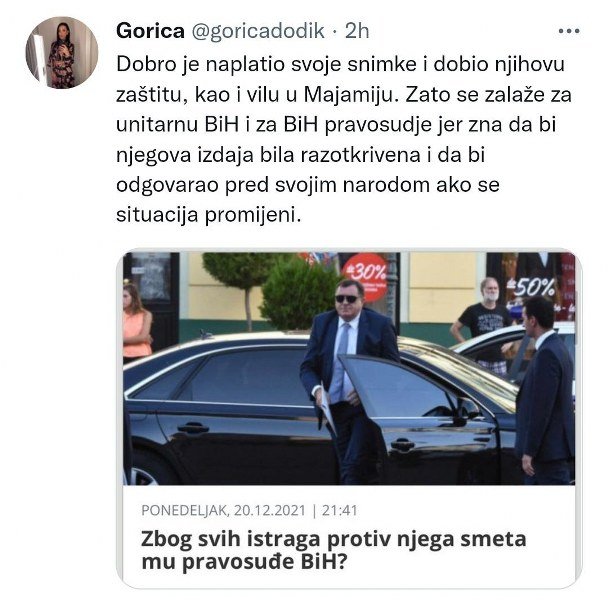This screenshot has width=608, height=600.
Task: Click the 21:41 time on the card
Action: click(339, 510)
